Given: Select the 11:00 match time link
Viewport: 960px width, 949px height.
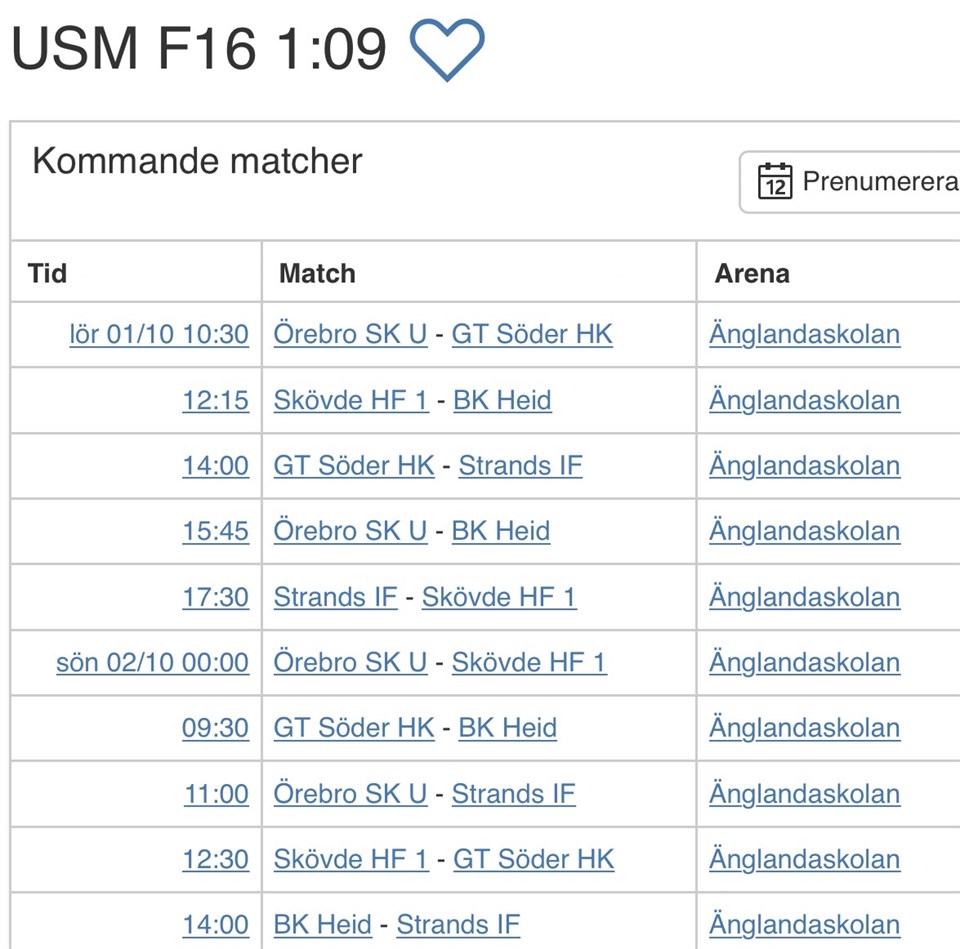Looking at the screenshot, I should 216,794.
